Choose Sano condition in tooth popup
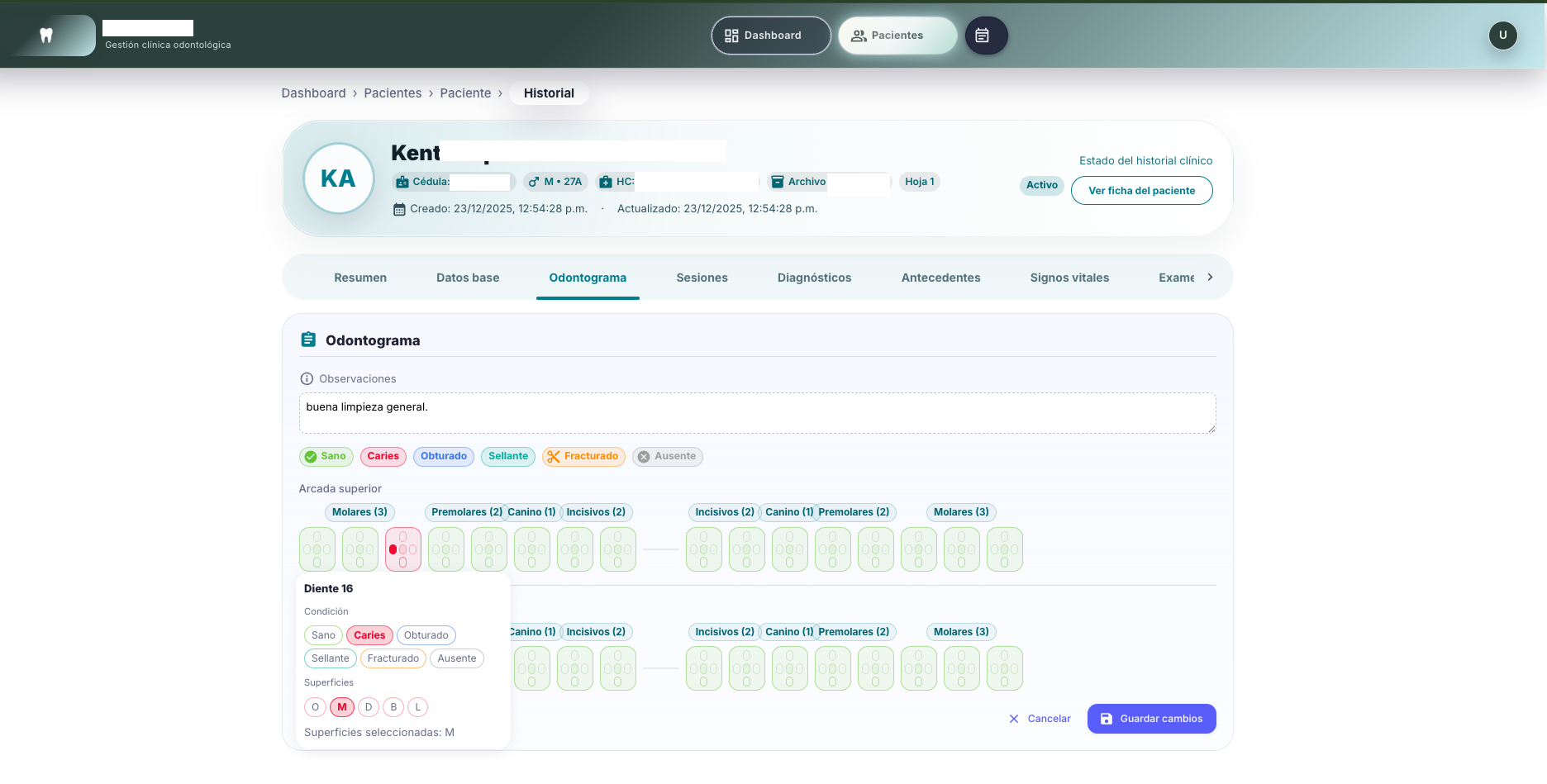The height and width of the screenshot is (784, 1547). point(323,635)
